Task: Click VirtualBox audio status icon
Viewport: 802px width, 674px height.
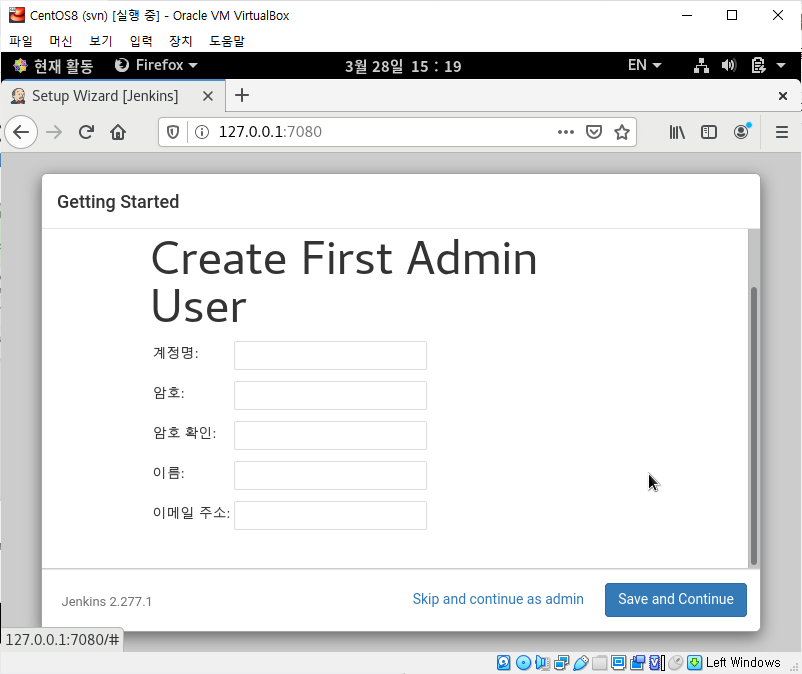Action: [x=542, y=663]
